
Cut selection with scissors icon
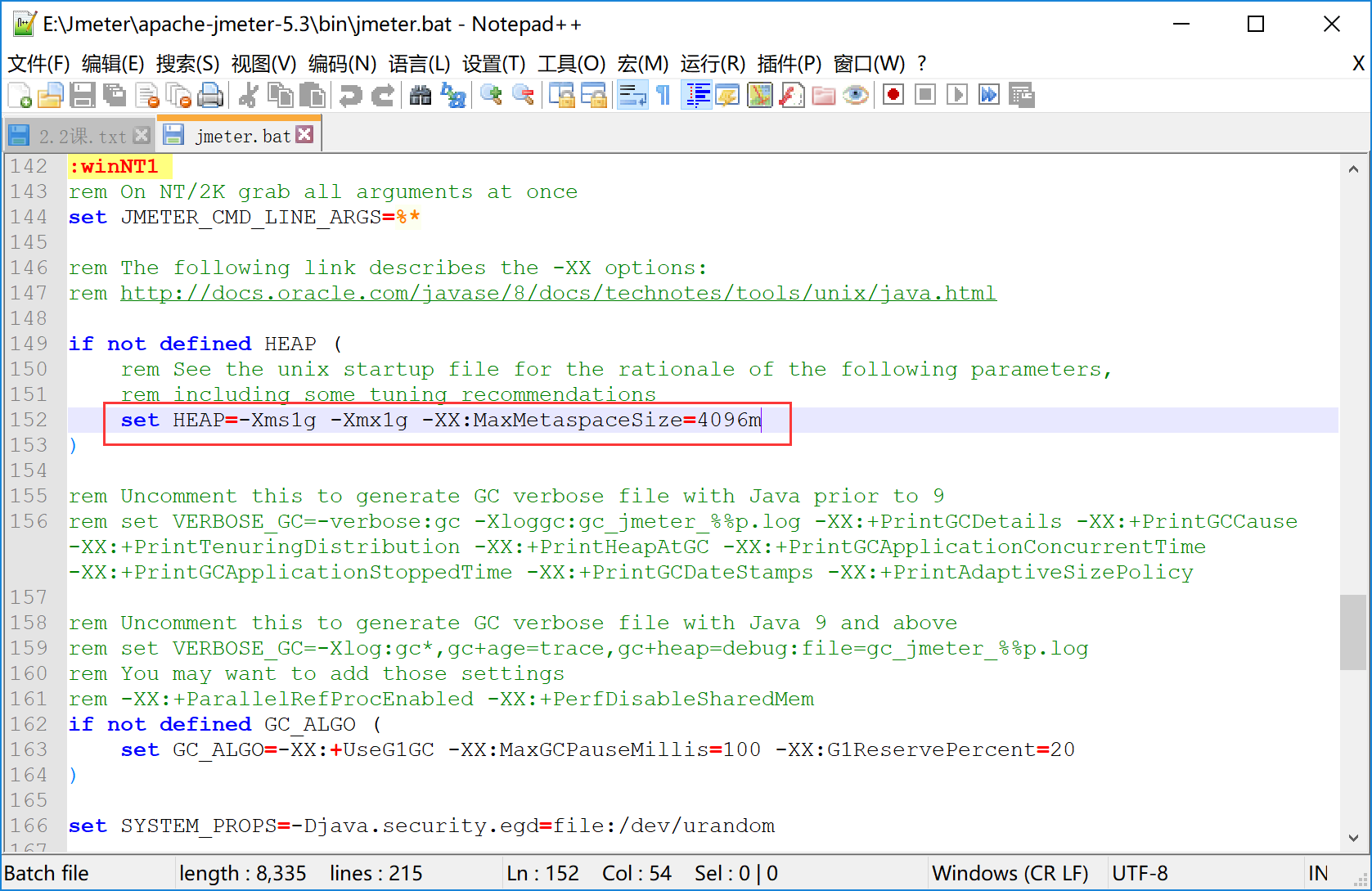(x=248, y=95)
